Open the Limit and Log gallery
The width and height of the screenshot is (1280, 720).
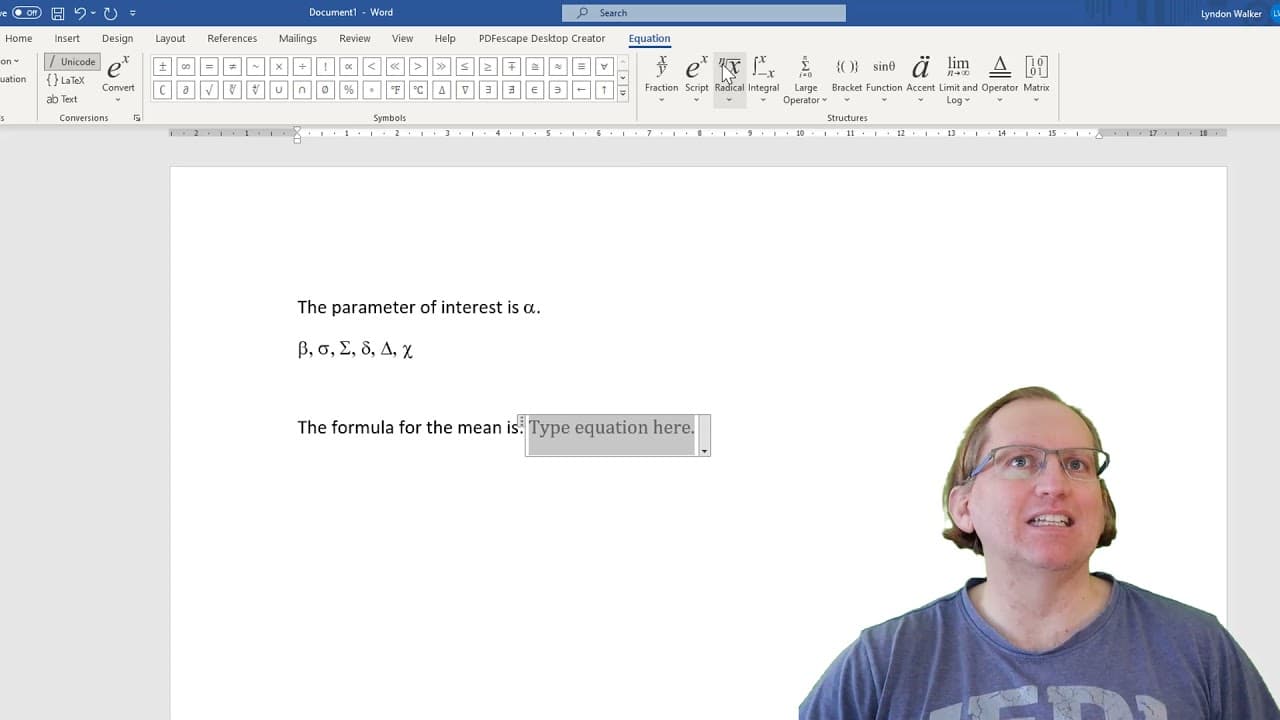point(958,79)
